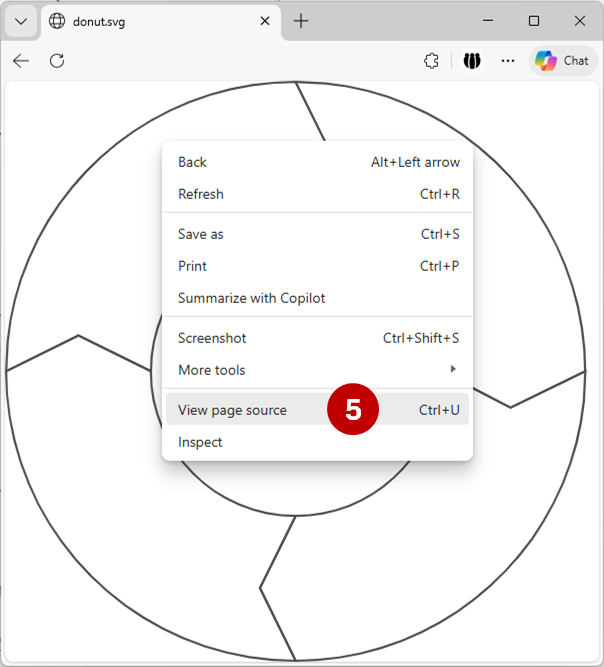Open the Extensions puzzle icon
Viewport: 604px width, 667px height.
(x=431, y=61)
